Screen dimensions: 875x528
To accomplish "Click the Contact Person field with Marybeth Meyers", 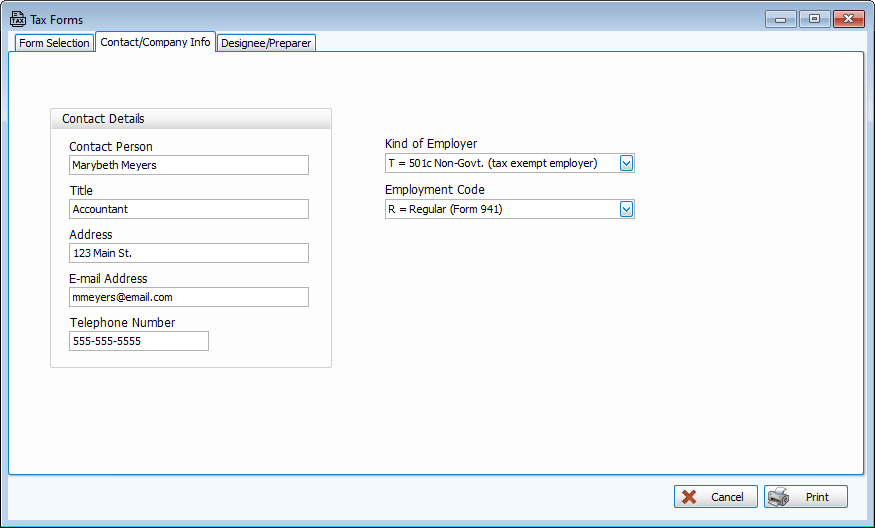I will (188, 165).
